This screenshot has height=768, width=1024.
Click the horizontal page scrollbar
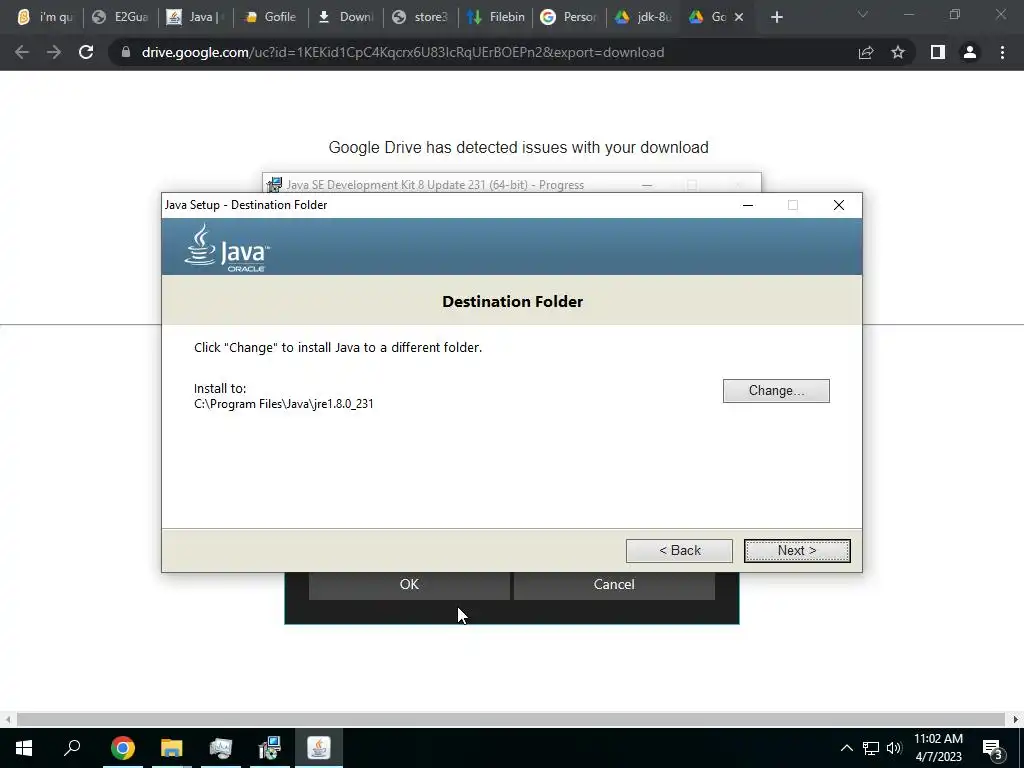[511, 719]
